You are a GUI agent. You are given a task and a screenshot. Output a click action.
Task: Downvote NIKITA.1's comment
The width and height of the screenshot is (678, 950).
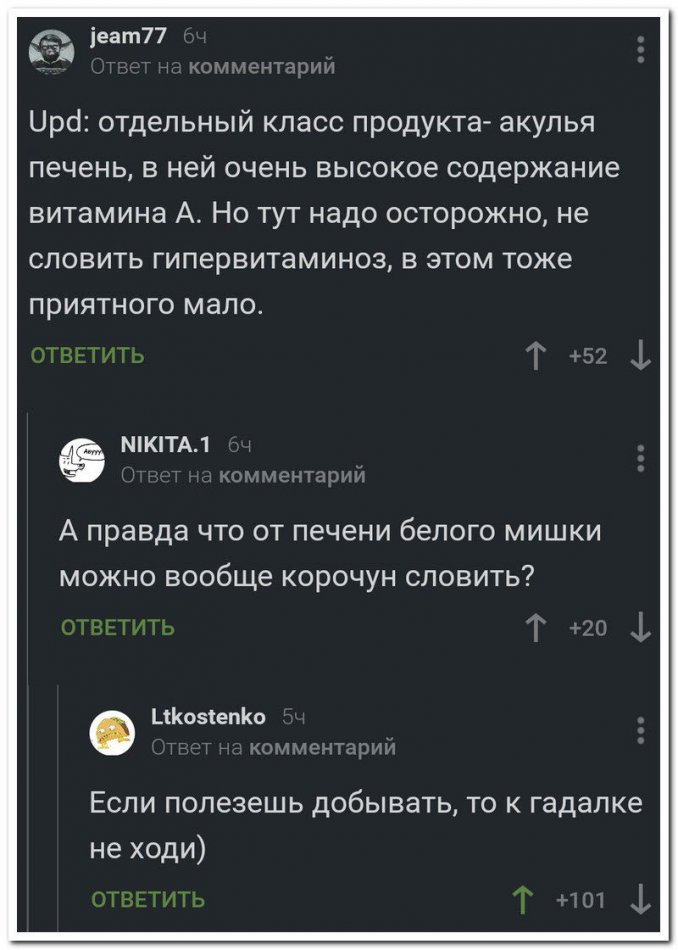(641, 627)
